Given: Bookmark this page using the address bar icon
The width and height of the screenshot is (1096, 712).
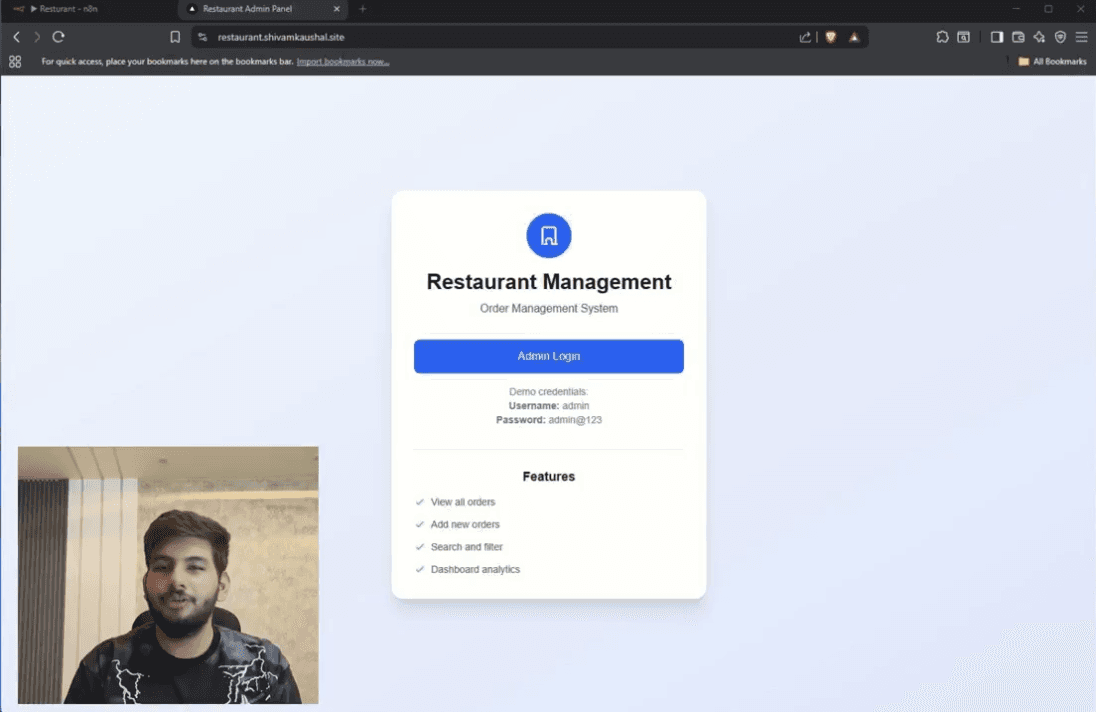Looking at the screenshot, I should pyautogui.click(x=175, y=37).
